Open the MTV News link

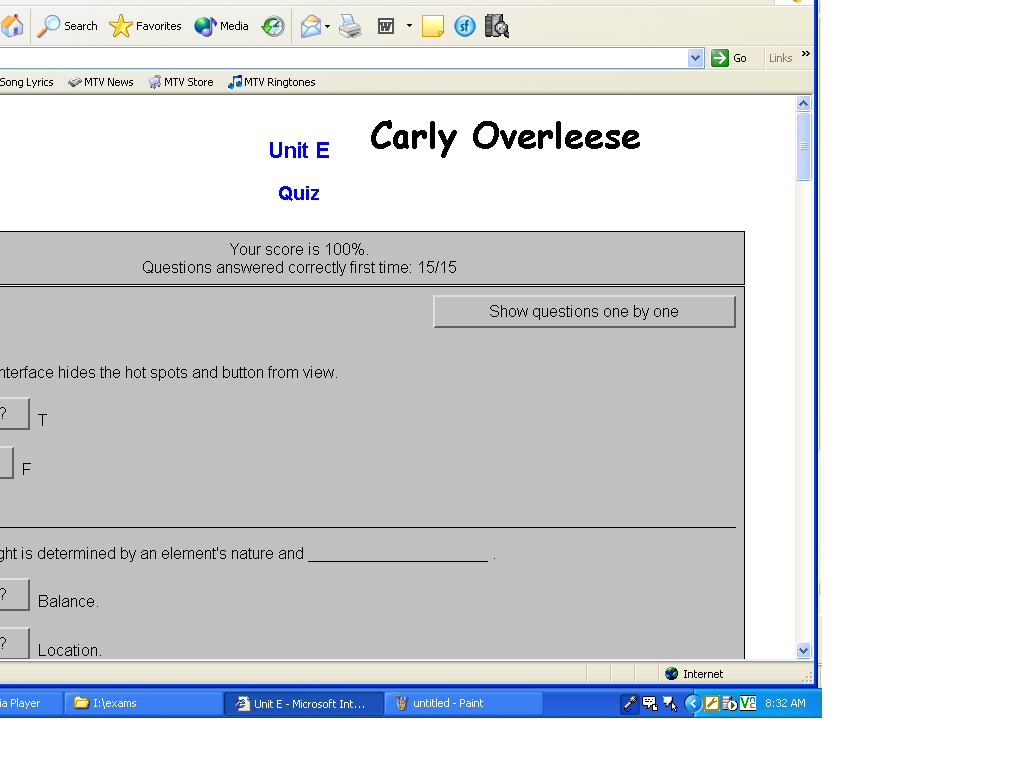(x=101, y=82)
